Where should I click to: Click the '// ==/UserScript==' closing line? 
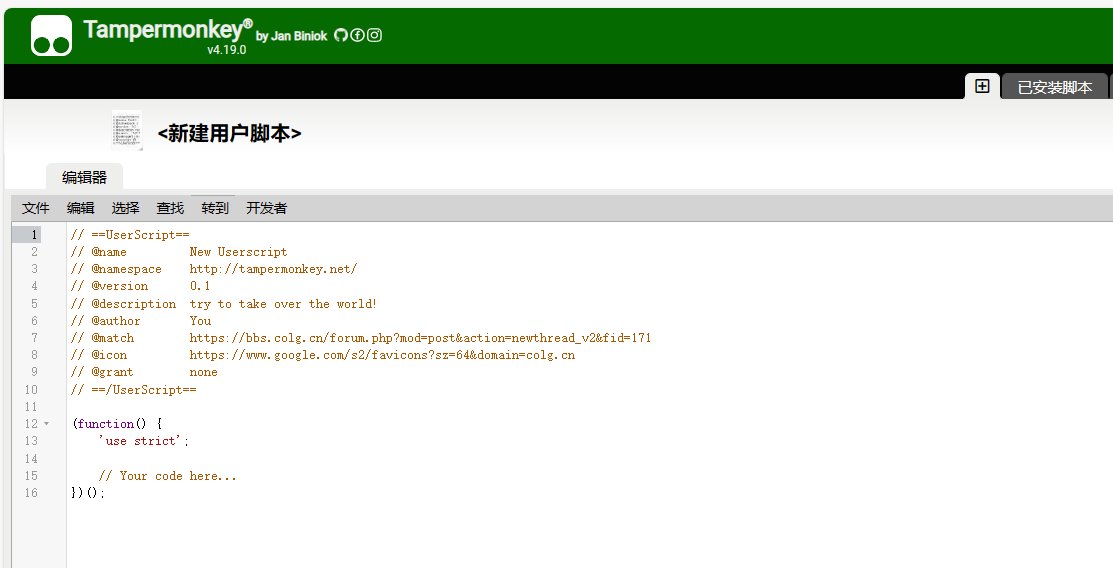(x=133, y=389)
